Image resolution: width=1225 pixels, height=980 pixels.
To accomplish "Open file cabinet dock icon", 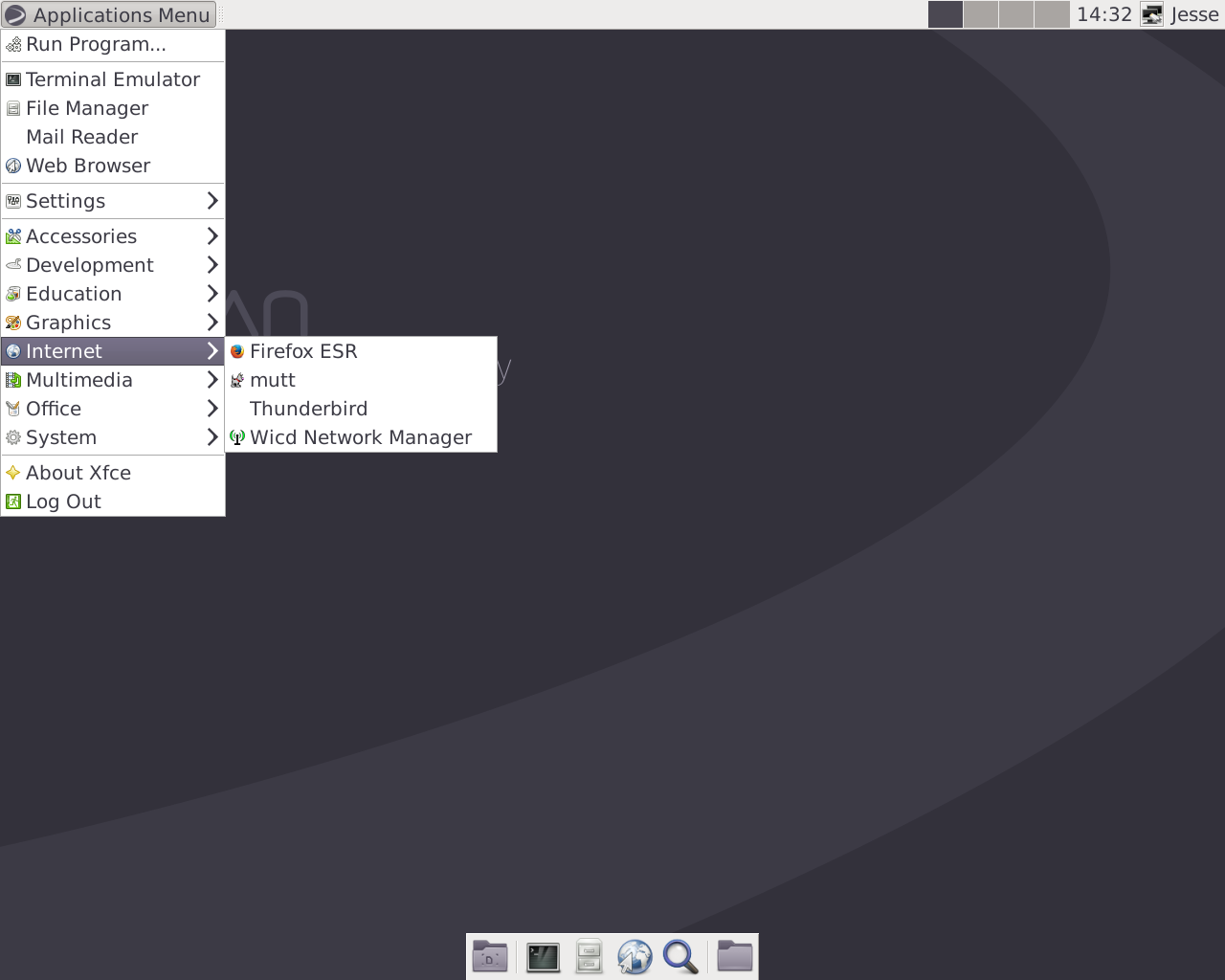I will tap(589, 956).
